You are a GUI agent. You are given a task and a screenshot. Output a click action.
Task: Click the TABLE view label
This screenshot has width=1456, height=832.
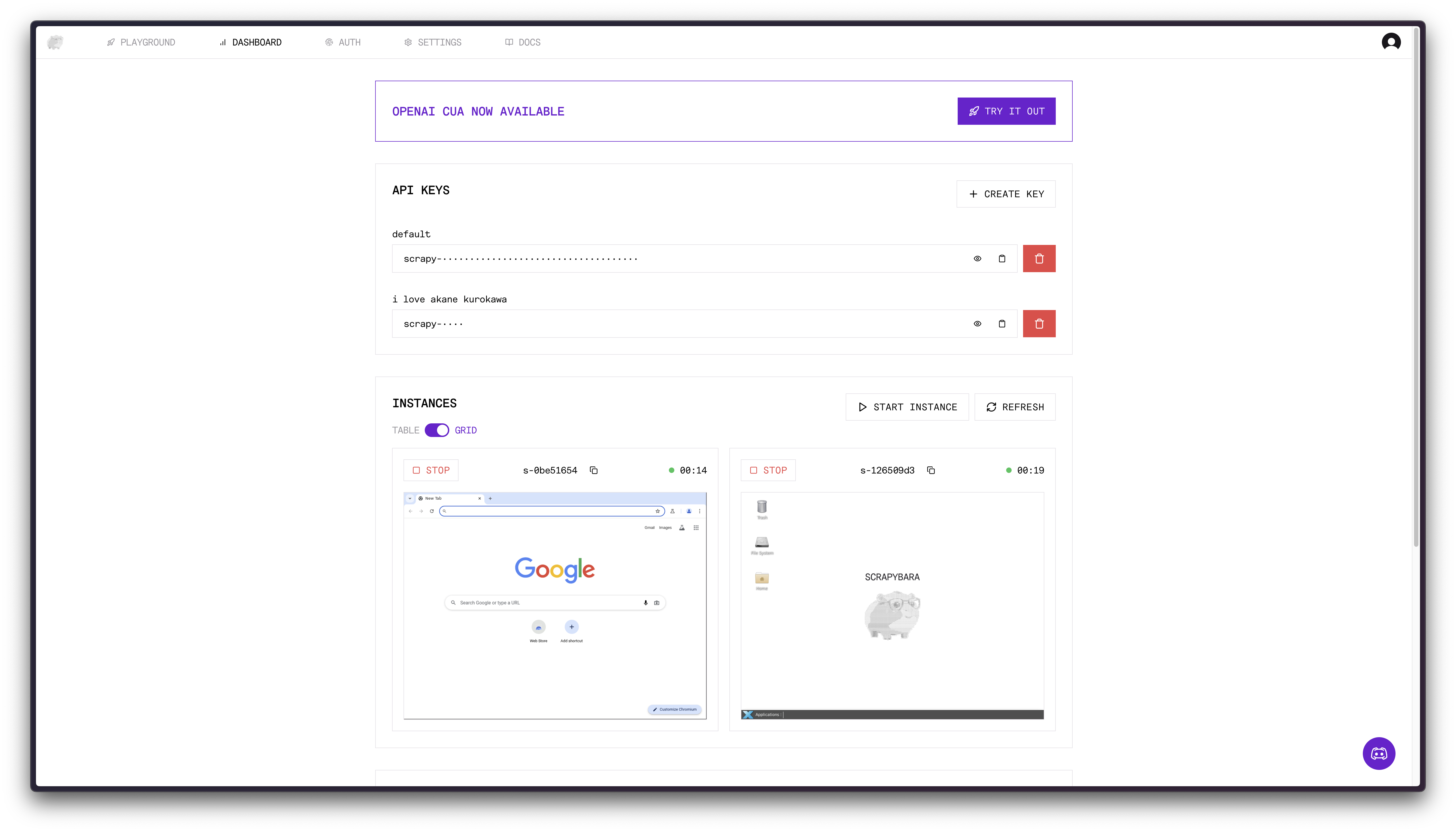(x=405, y=430)
